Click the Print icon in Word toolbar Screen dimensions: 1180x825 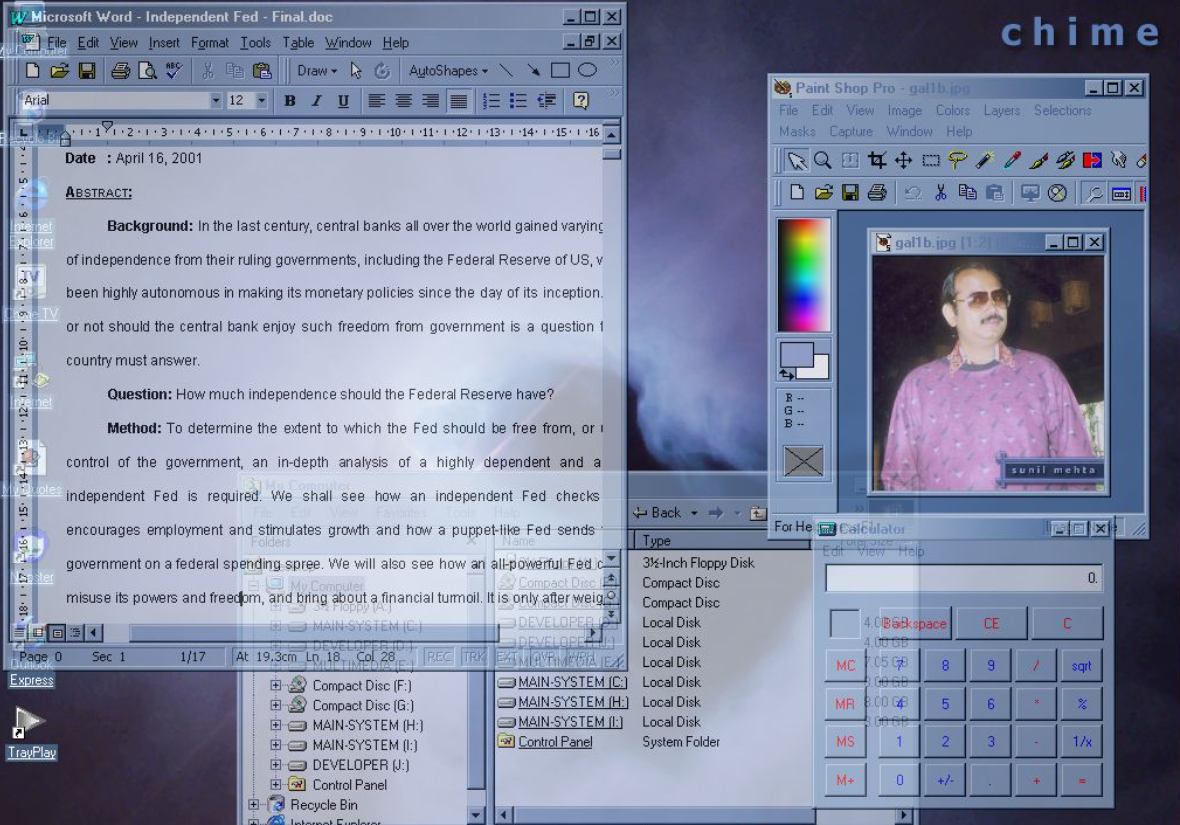pos(120,71)
